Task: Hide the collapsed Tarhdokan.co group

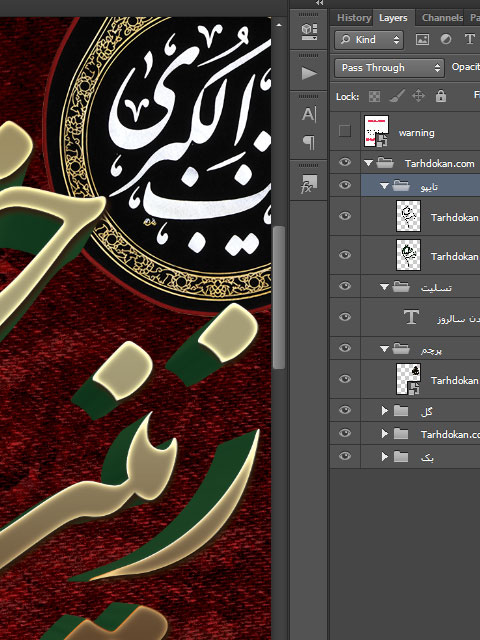Action: click(345, 433)
